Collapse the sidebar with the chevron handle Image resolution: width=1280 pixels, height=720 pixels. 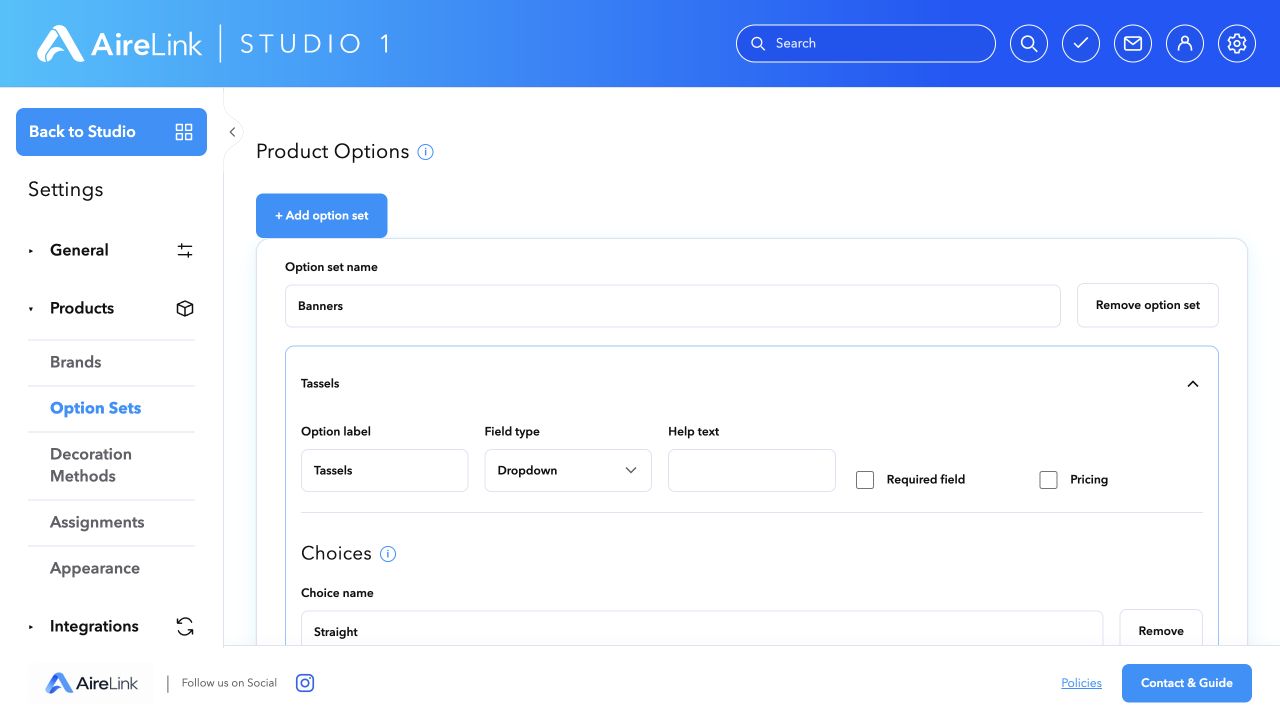click(x=232, y=132)
